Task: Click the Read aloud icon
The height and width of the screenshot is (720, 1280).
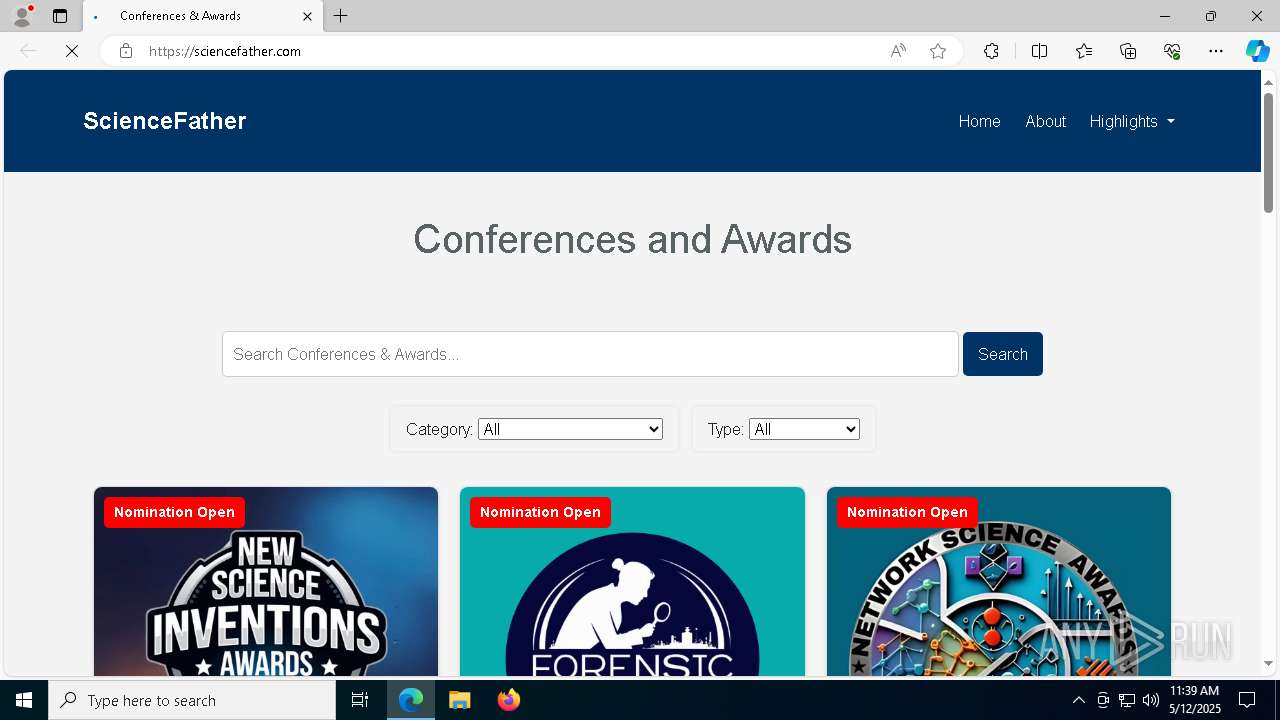Action: [898, 51]
